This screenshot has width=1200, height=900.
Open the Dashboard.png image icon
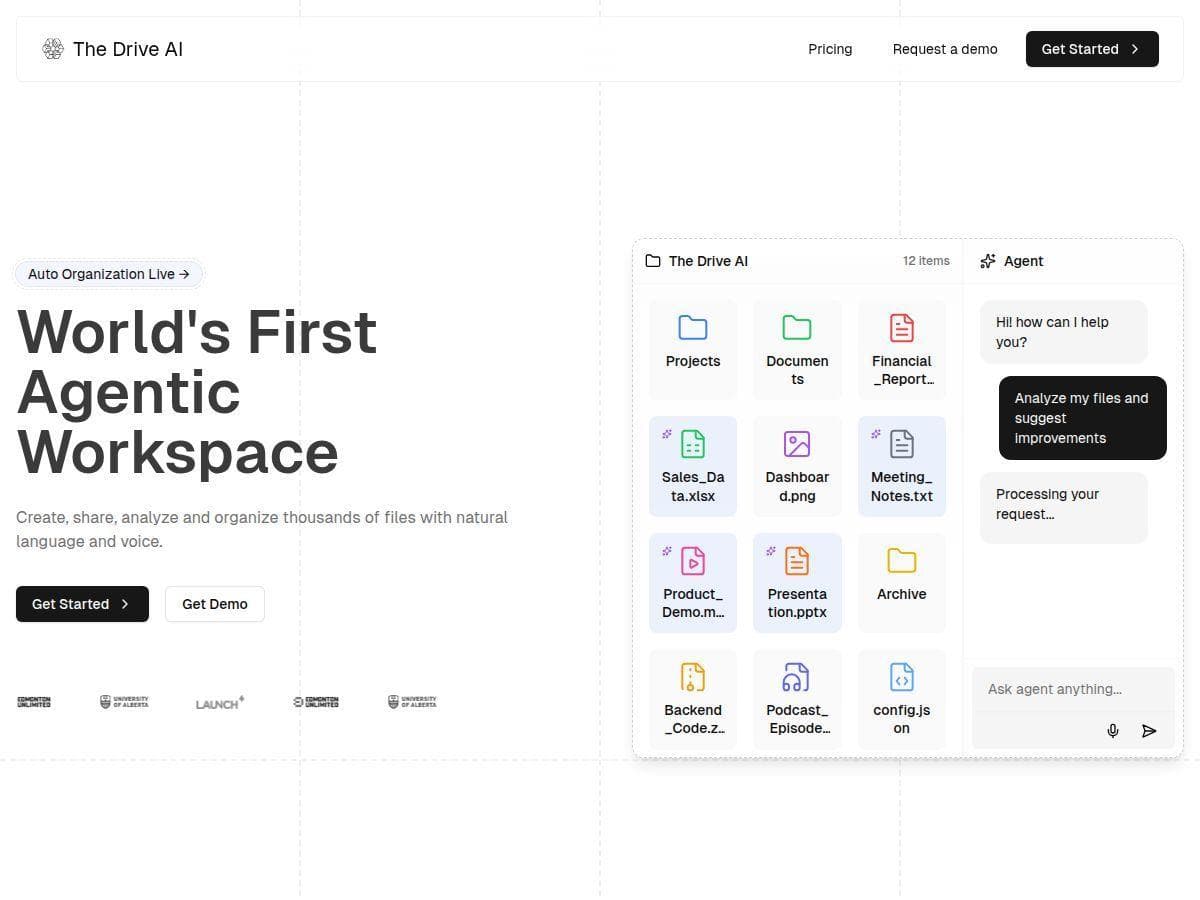click(797, 443)
